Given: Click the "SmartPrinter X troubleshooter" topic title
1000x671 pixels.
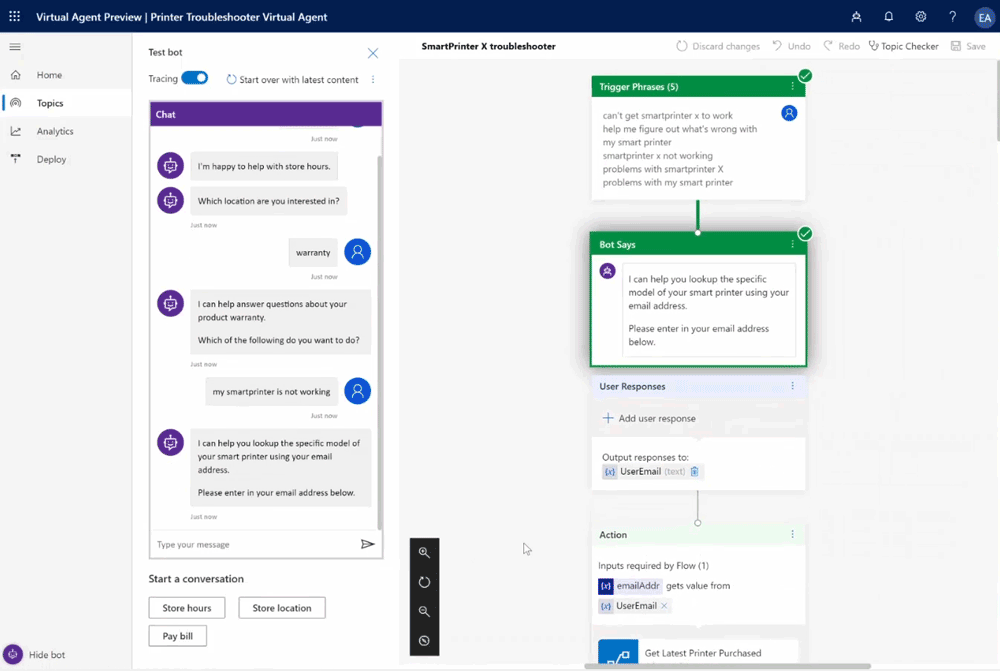Looking at the screenshot, I should click(489, 47).
